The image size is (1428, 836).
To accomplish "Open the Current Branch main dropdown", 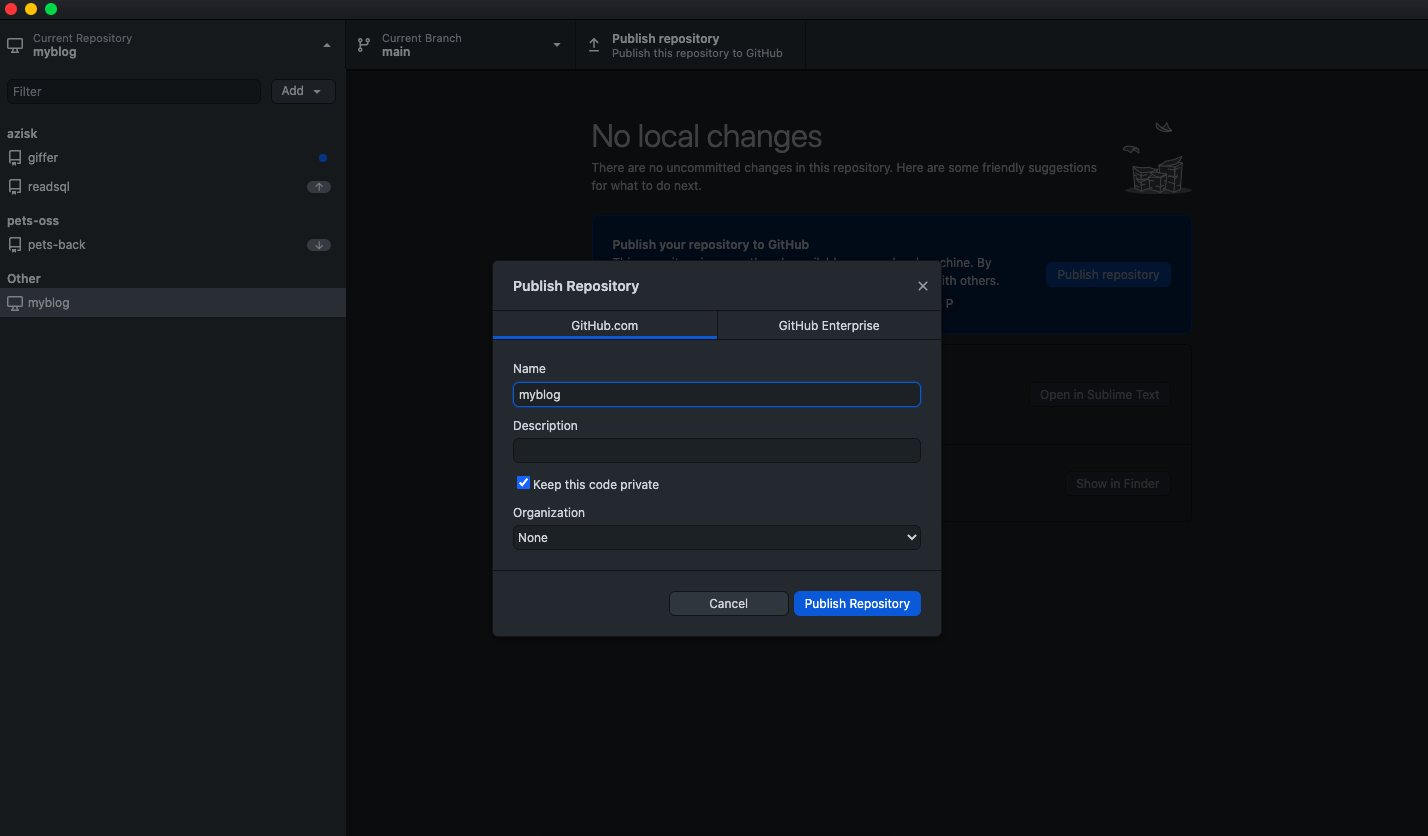I will pyautogui.click(x=461, y=45).
